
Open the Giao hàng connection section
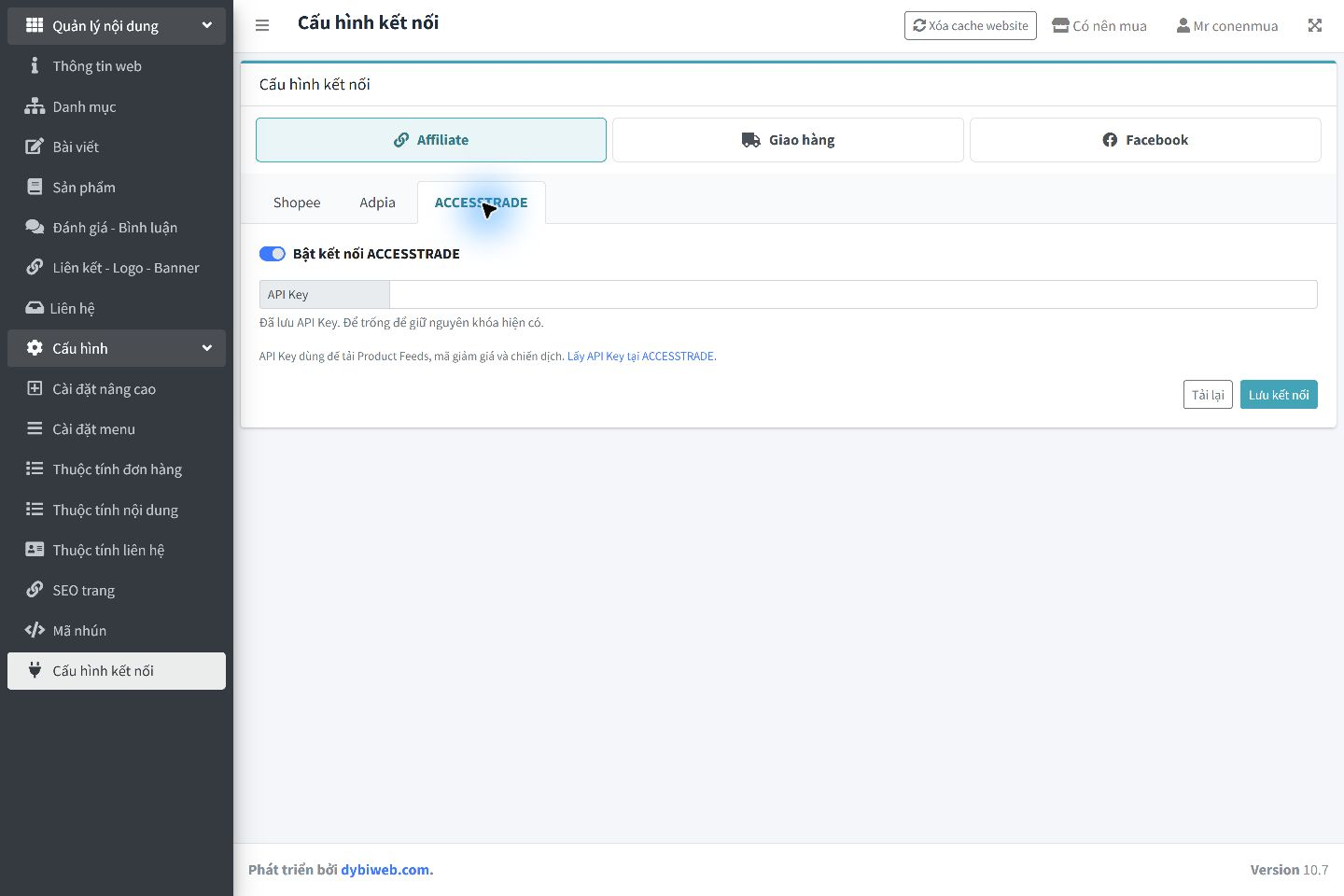[788, 140]
